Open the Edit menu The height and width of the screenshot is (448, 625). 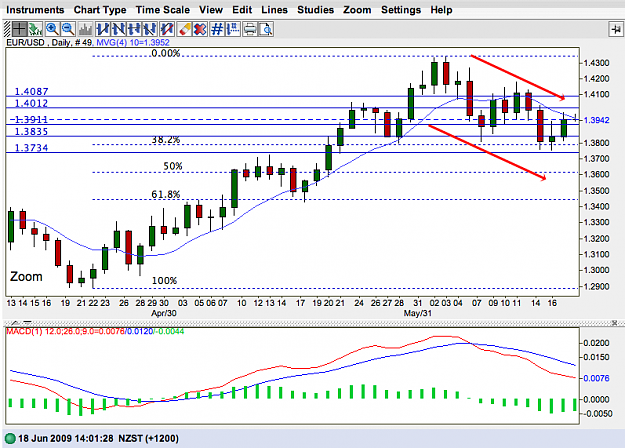(x=242, y=10)
